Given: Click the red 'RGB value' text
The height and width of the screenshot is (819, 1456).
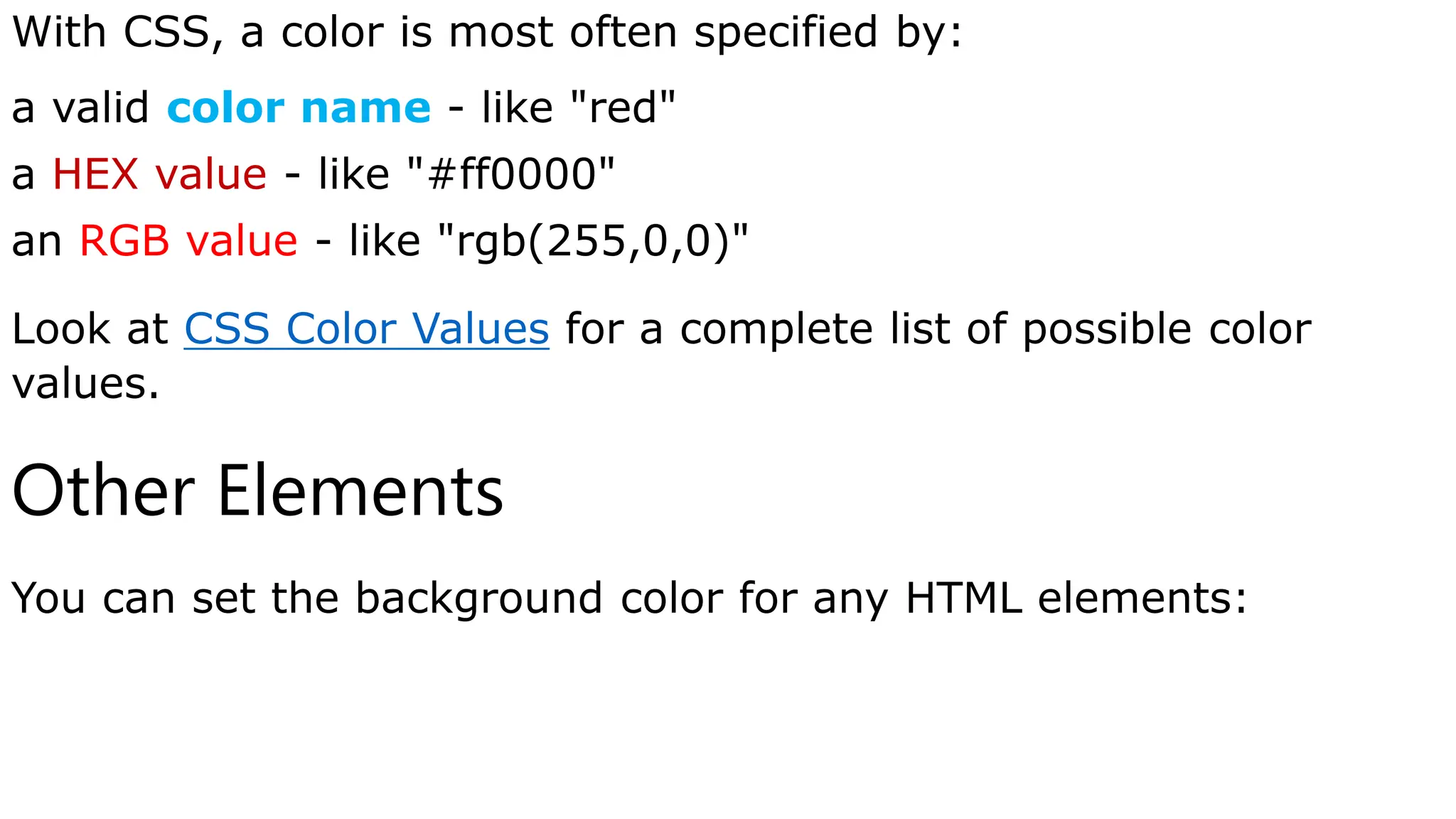Looking at the screenshot, I should click(x=188, y=241).
